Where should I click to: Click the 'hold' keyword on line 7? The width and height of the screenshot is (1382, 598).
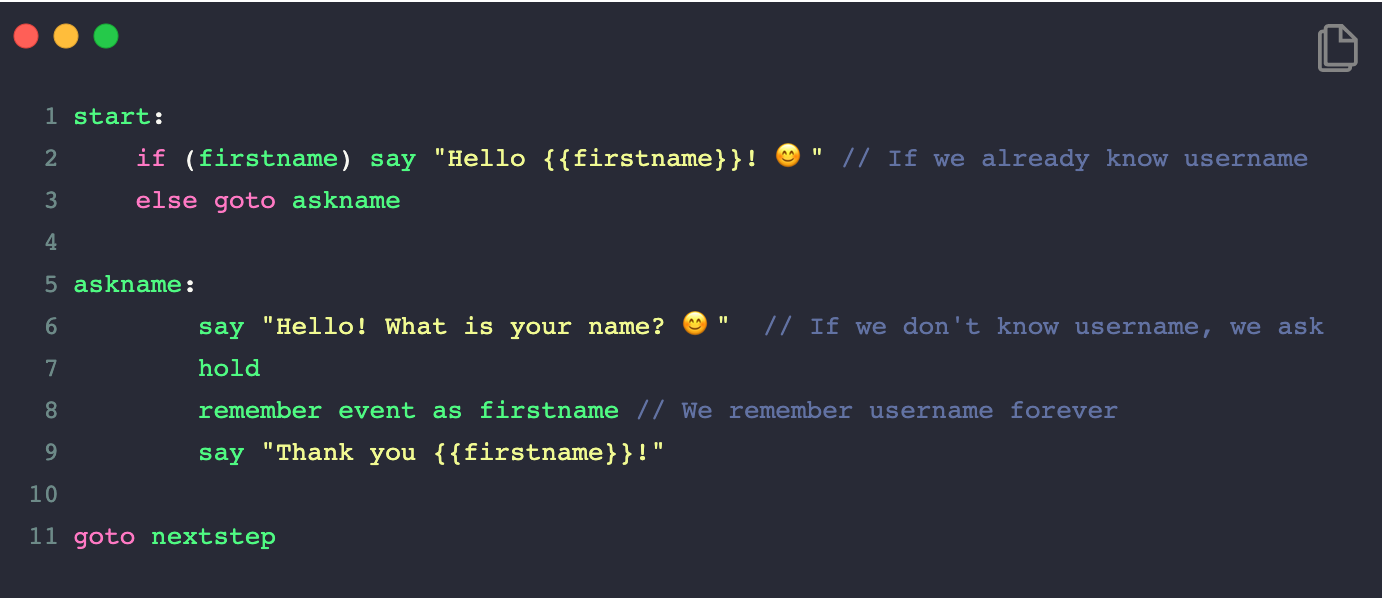point(229,369)
